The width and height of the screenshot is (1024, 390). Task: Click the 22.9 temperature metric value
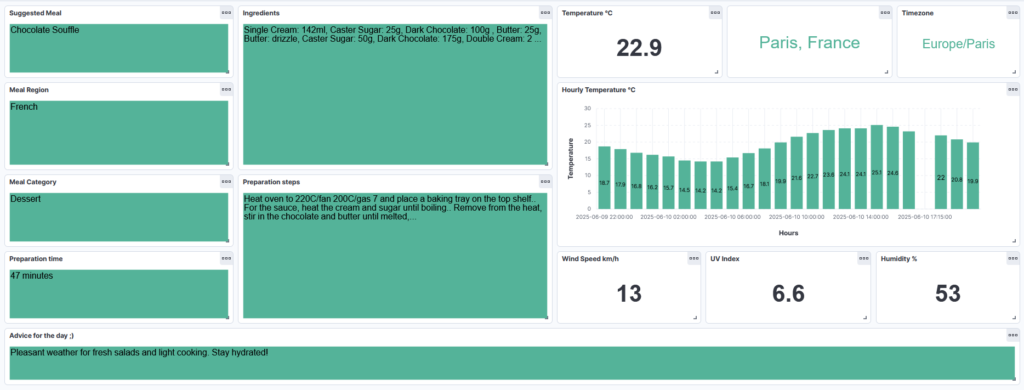[639, 48]
